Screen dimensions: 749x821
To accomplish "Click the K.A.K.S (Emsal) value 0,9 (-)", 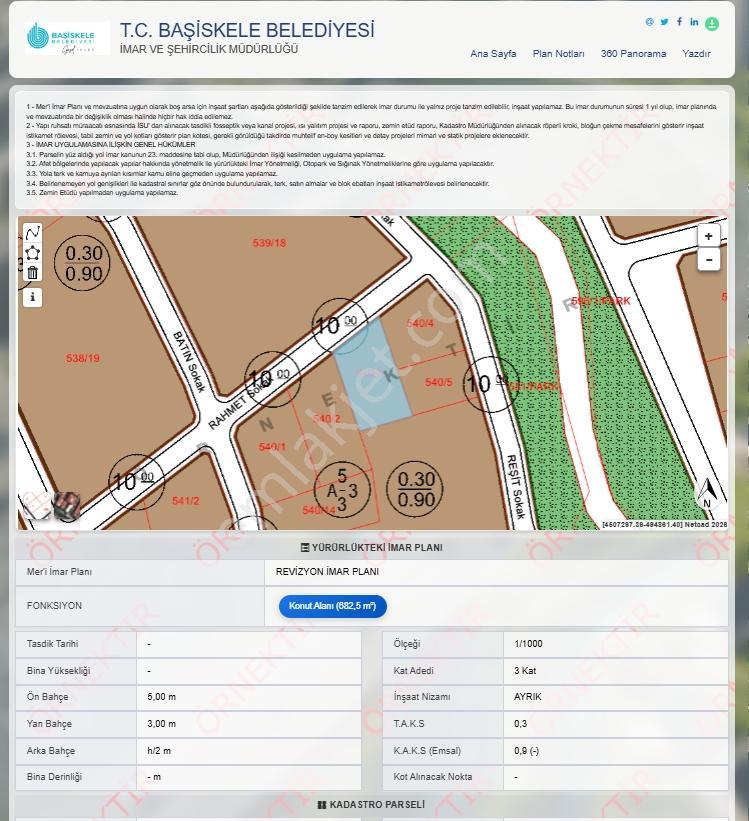I will (526, 750).
